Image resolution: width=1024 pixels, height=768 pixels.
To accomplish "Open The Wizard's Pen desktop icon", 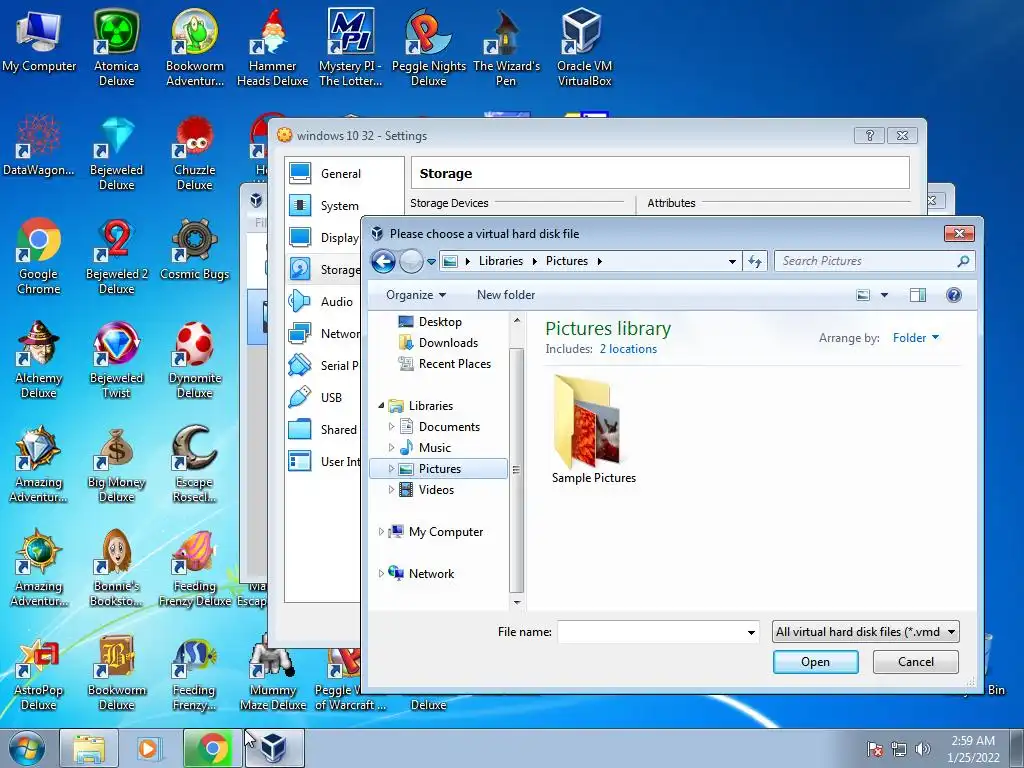I will point(506,48).
